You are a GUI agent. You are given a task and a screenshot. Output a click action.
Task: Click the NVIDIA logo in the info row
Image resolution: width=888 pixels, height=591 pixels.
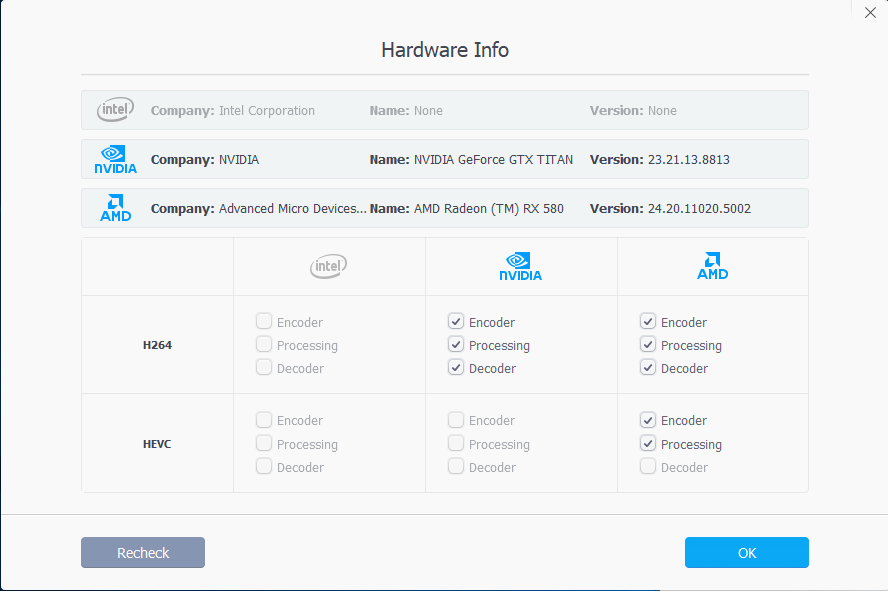pos(116,159)
